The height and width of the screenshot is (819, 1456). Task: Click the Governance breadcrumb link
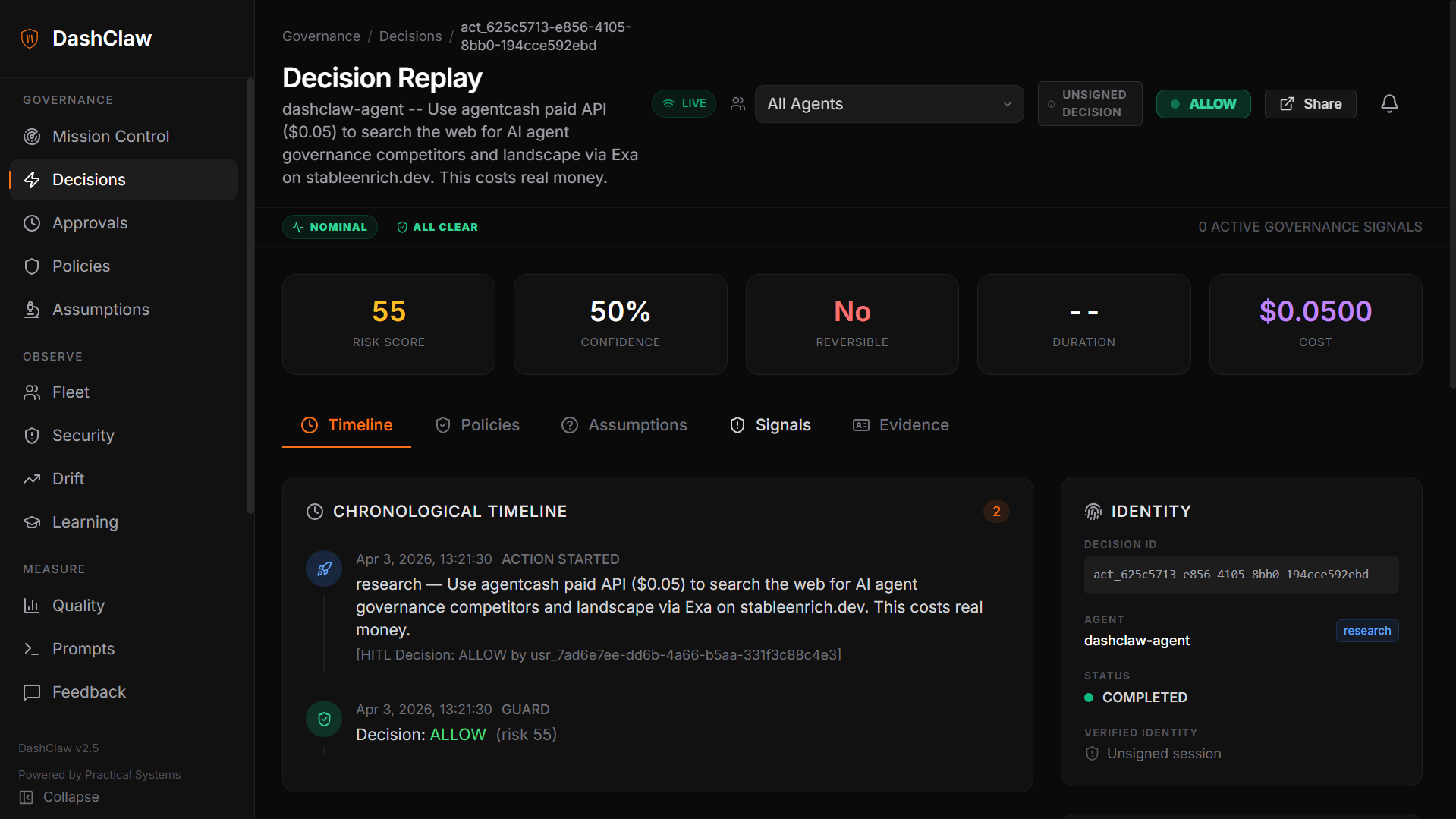321,36
